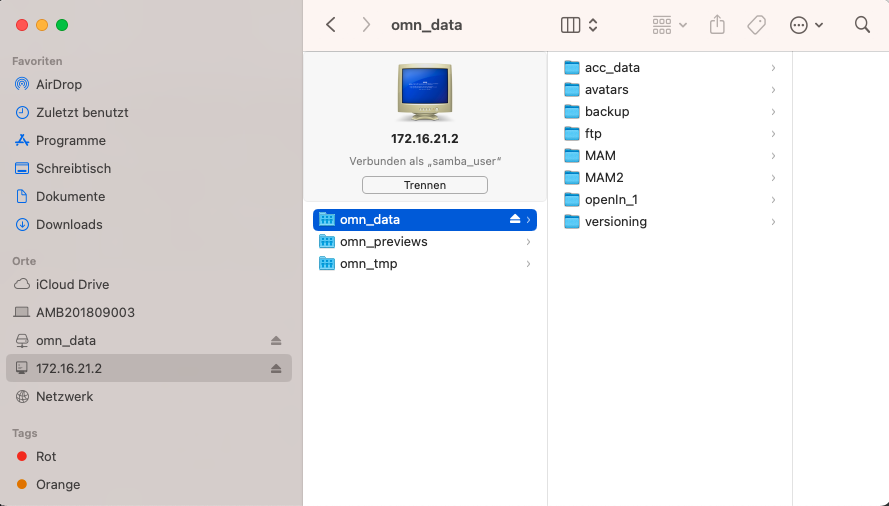
Task: Open Programme in the sidebar
Action: 150,140
